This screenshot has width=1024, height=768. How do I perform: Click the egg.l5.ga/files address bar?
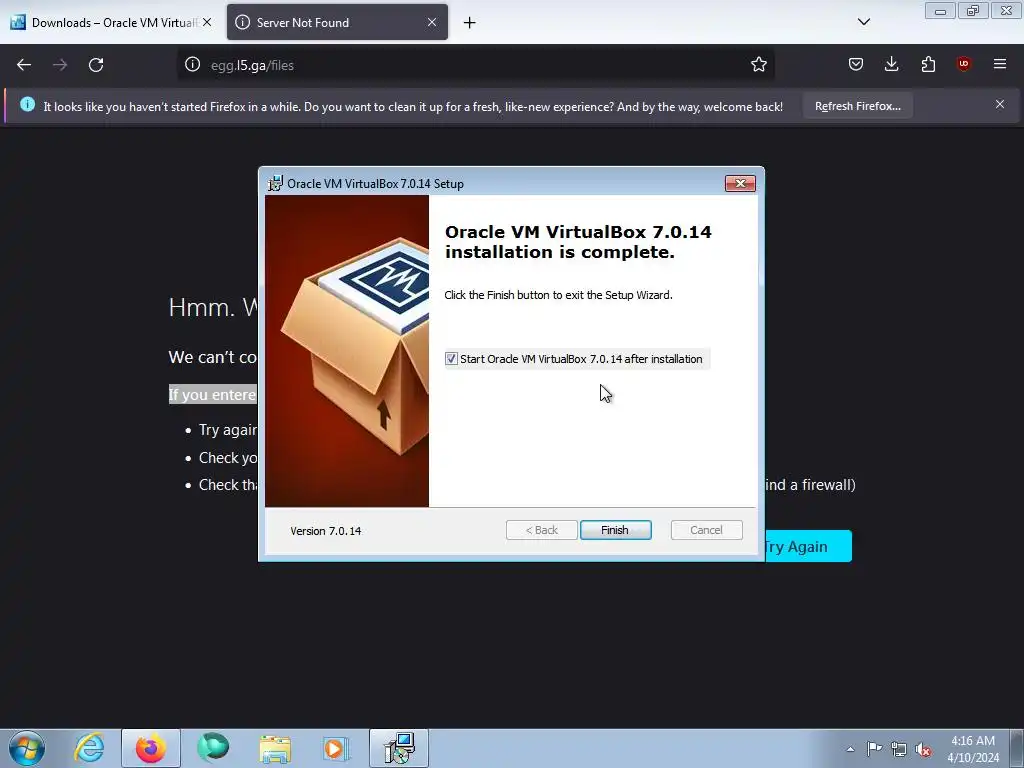coord(475,65)
